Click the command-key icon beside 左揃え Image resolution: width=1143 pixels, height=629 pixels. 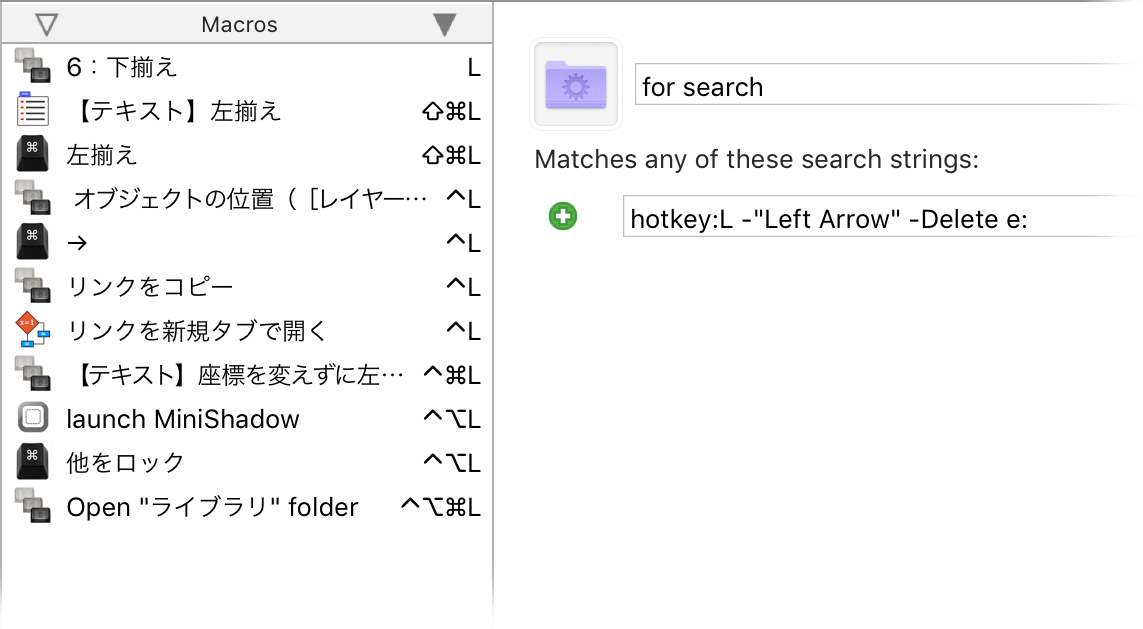[x=33, y=155]
